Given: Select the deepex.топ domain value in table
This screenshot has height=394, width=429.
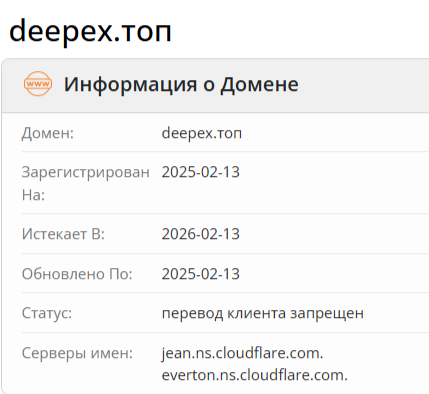Looking at the screenshot, I should pyautogui.click(x=202, y=133).
